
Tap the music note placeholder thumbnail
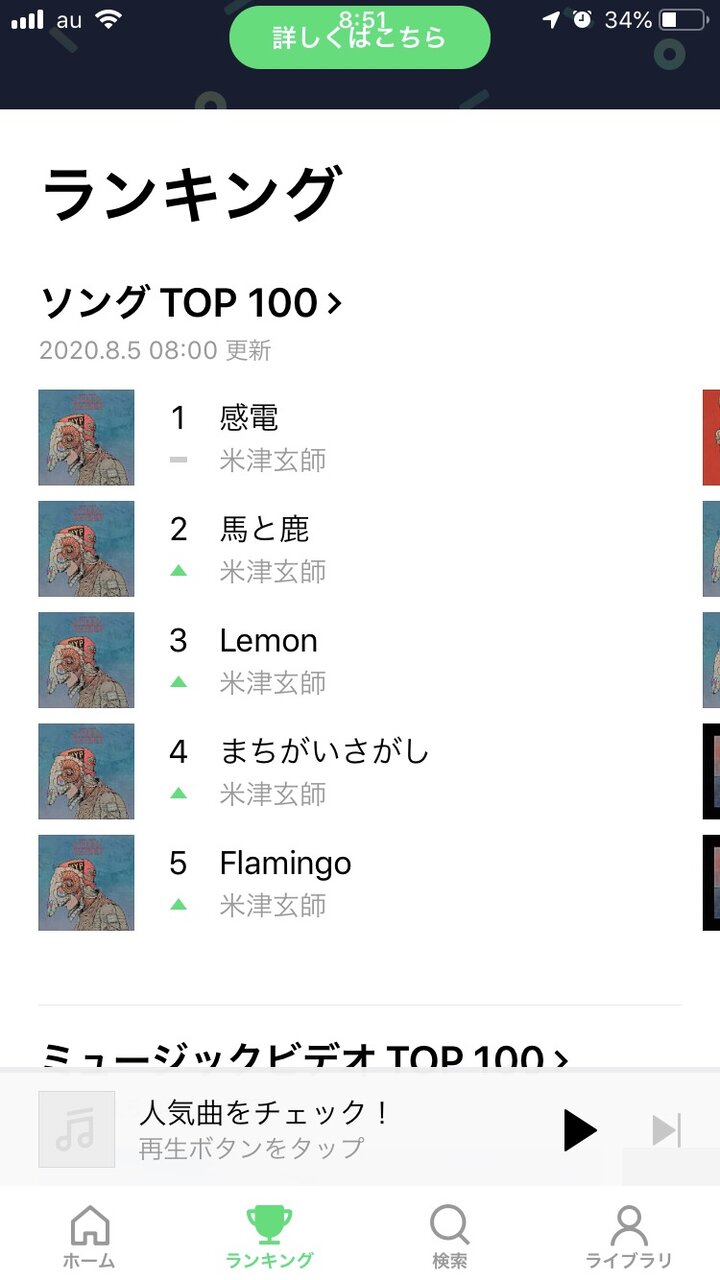[x=77, y=1129]
